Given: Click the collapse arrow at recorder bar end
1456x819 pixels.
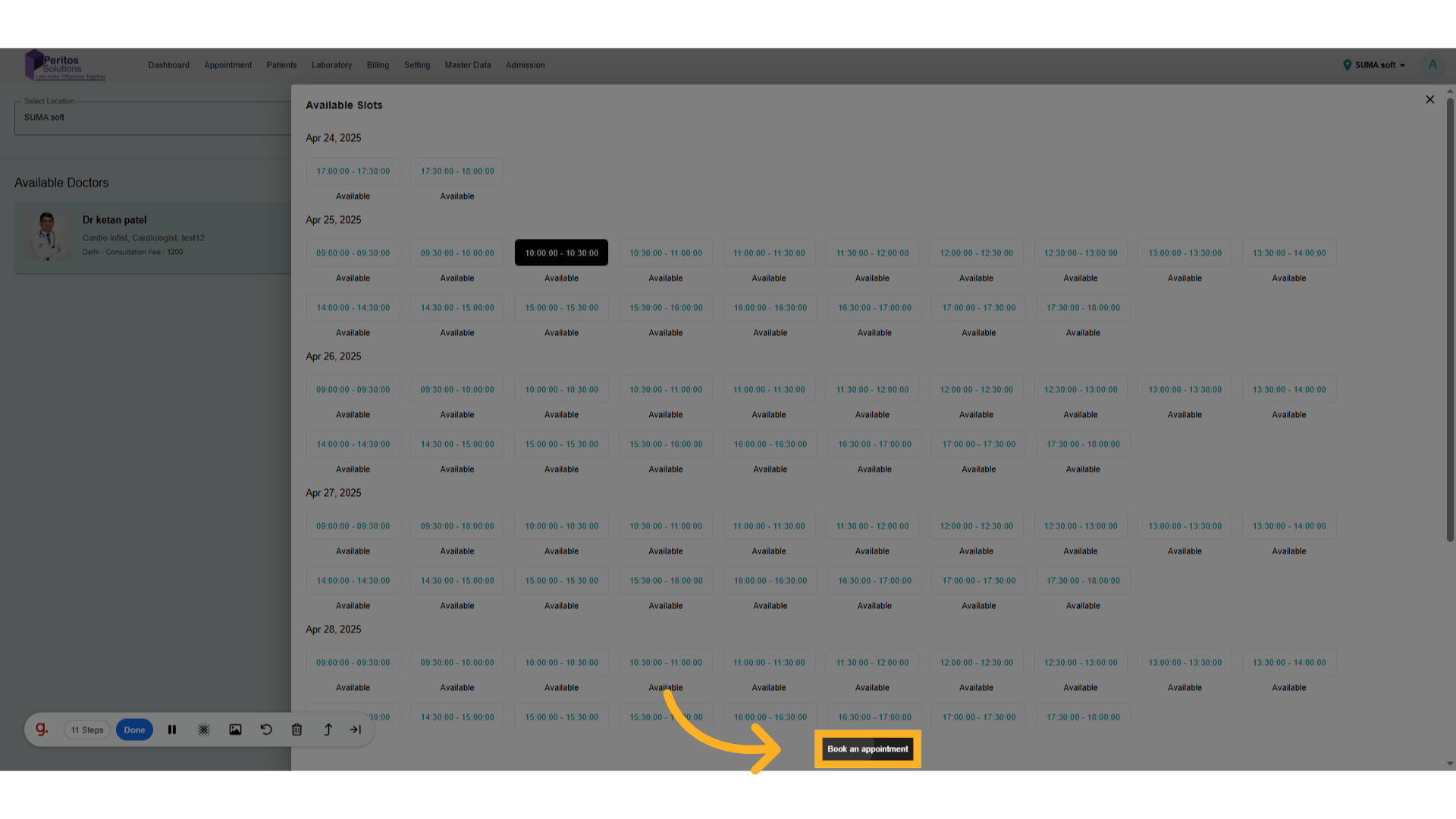Looking at the screenshot, I should (x=356, y=730).
